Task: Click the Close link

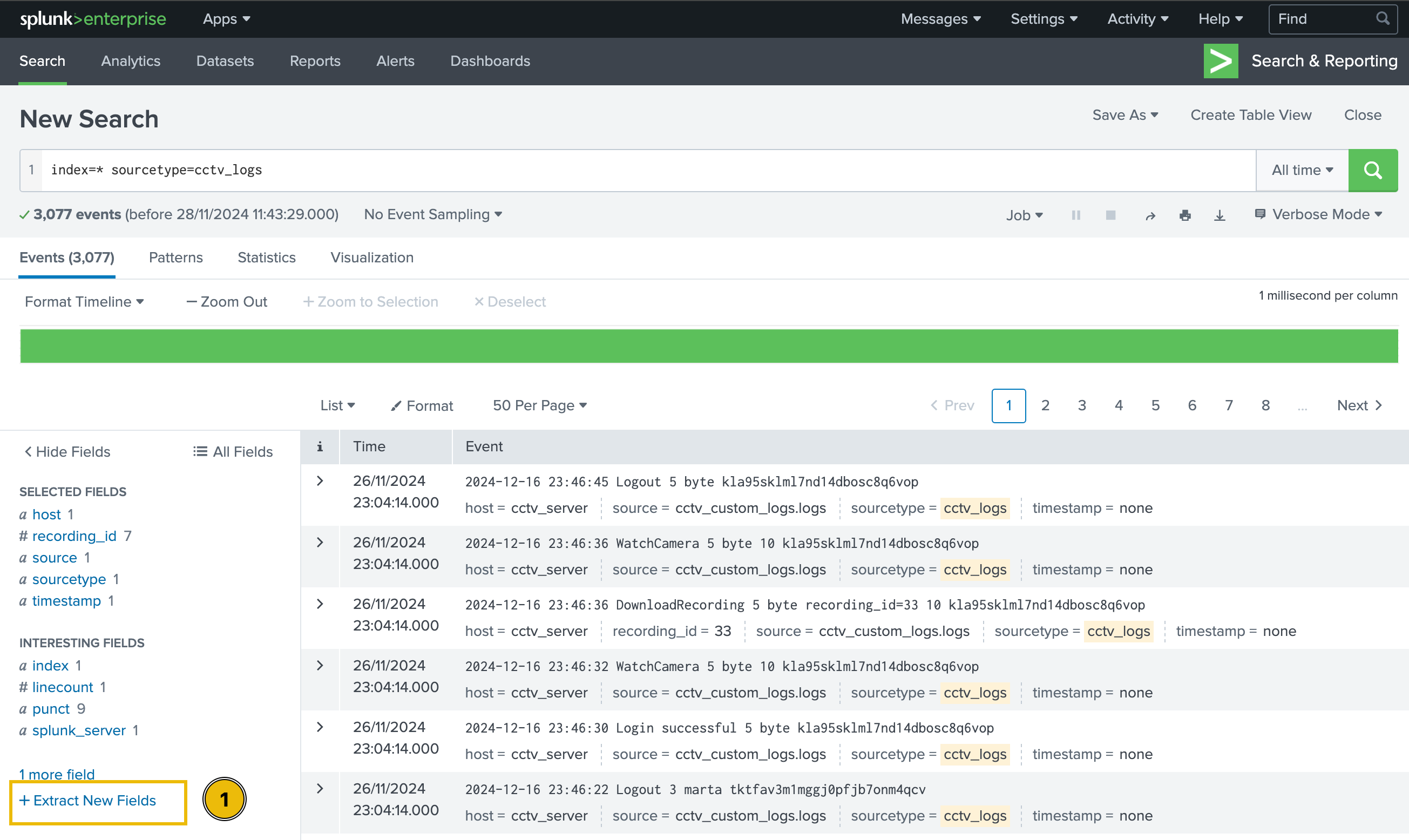Action: tap(1363, 115)
